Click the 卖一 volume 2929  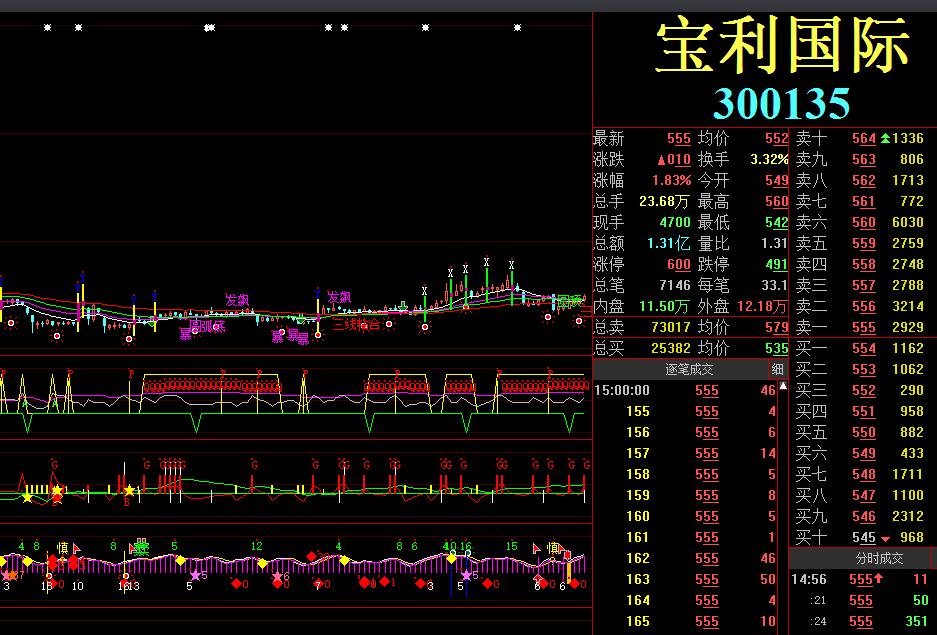(908, 327)
